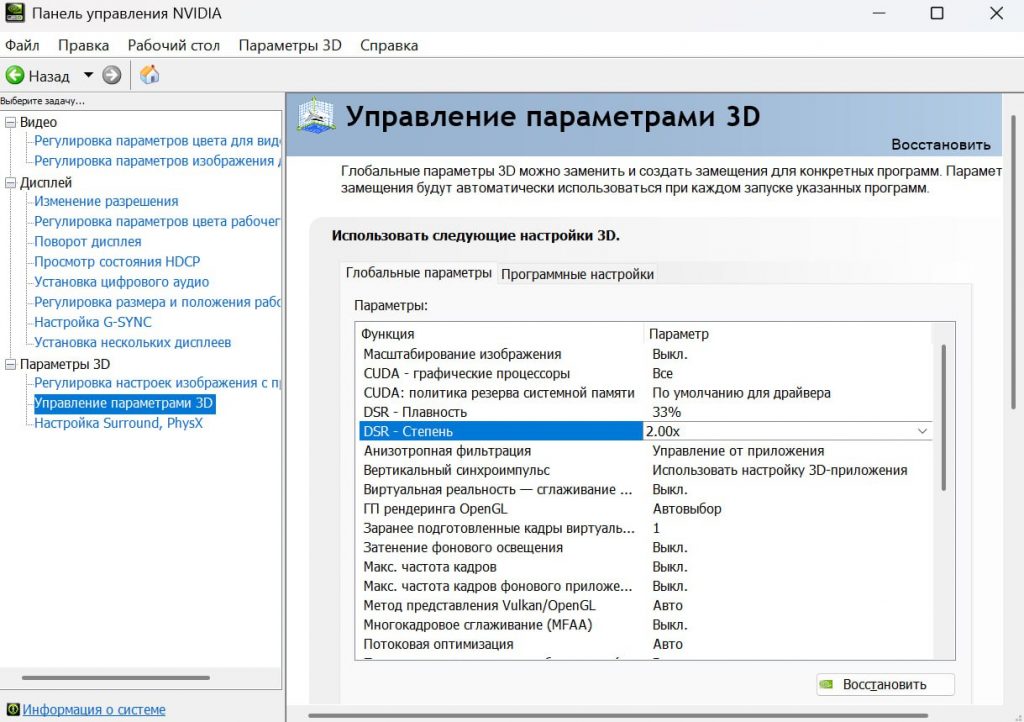The height and width of the screenshot is (722, 1024).
Task: Collapse the Дисплей tree section
Action: click(10, 183)
